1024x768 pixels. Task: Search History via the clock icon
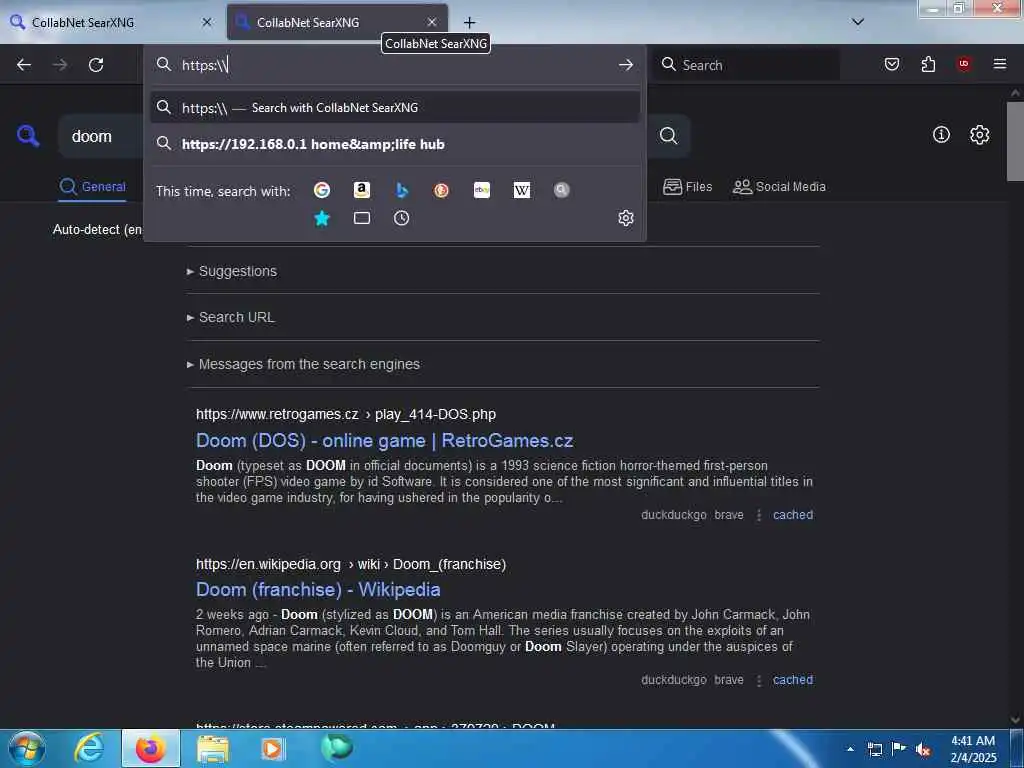pyautogui.click(x=402, y=218)
